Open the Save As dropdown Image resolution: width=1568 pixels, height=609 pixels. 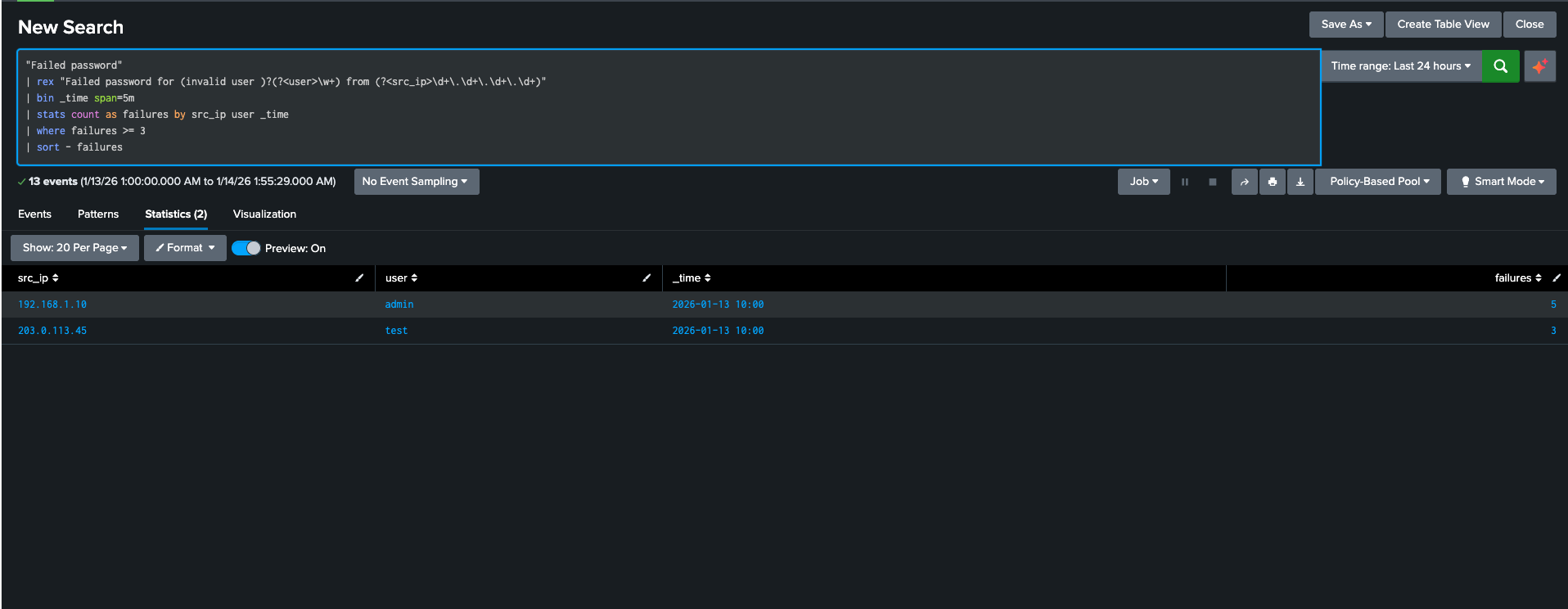point(1346,25)
